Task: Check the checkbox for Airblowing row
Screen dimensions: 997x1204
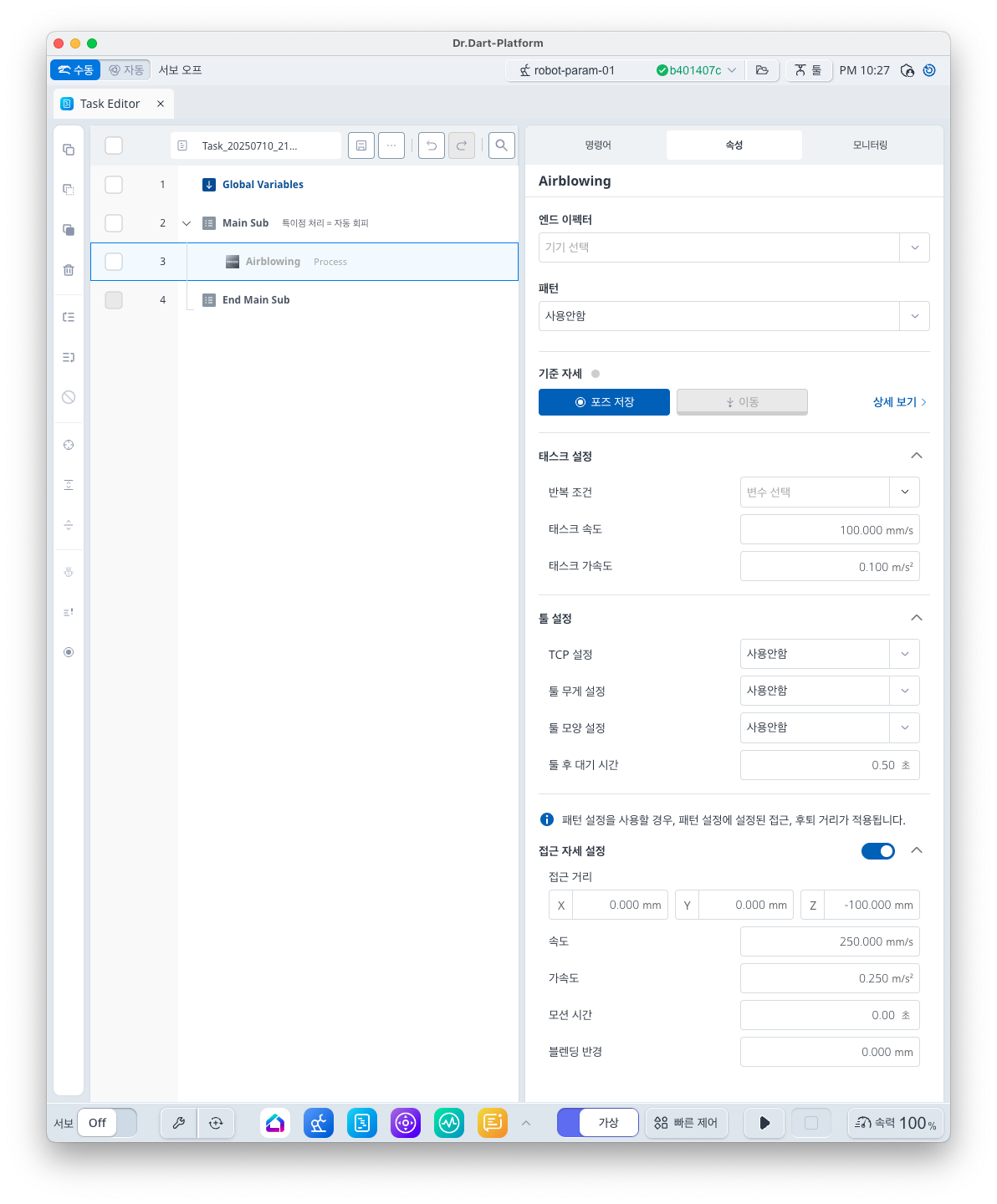Action: 114,262
